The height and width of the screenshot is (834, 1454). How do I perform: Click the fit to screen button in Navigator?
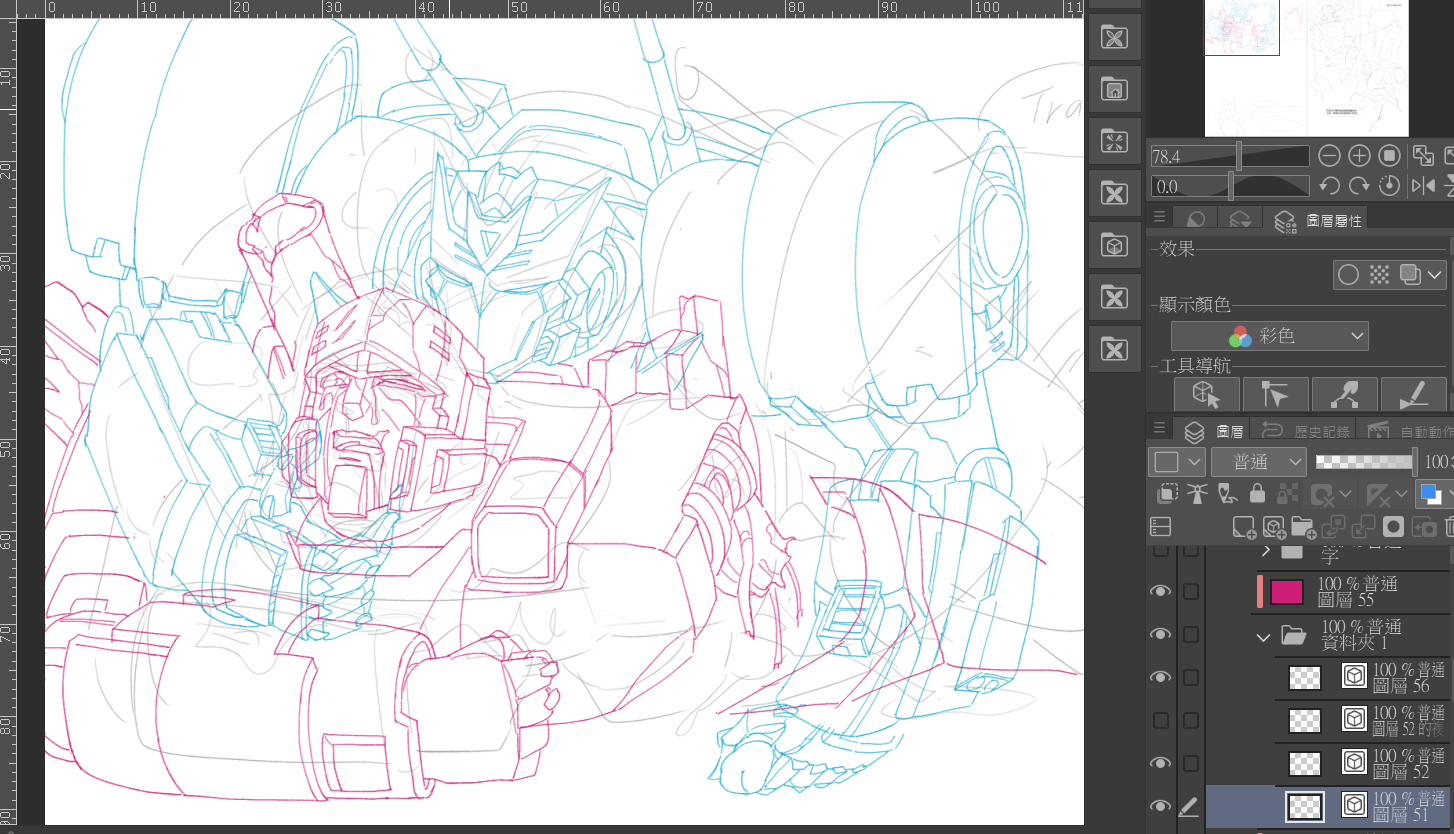click(1422, 156)
